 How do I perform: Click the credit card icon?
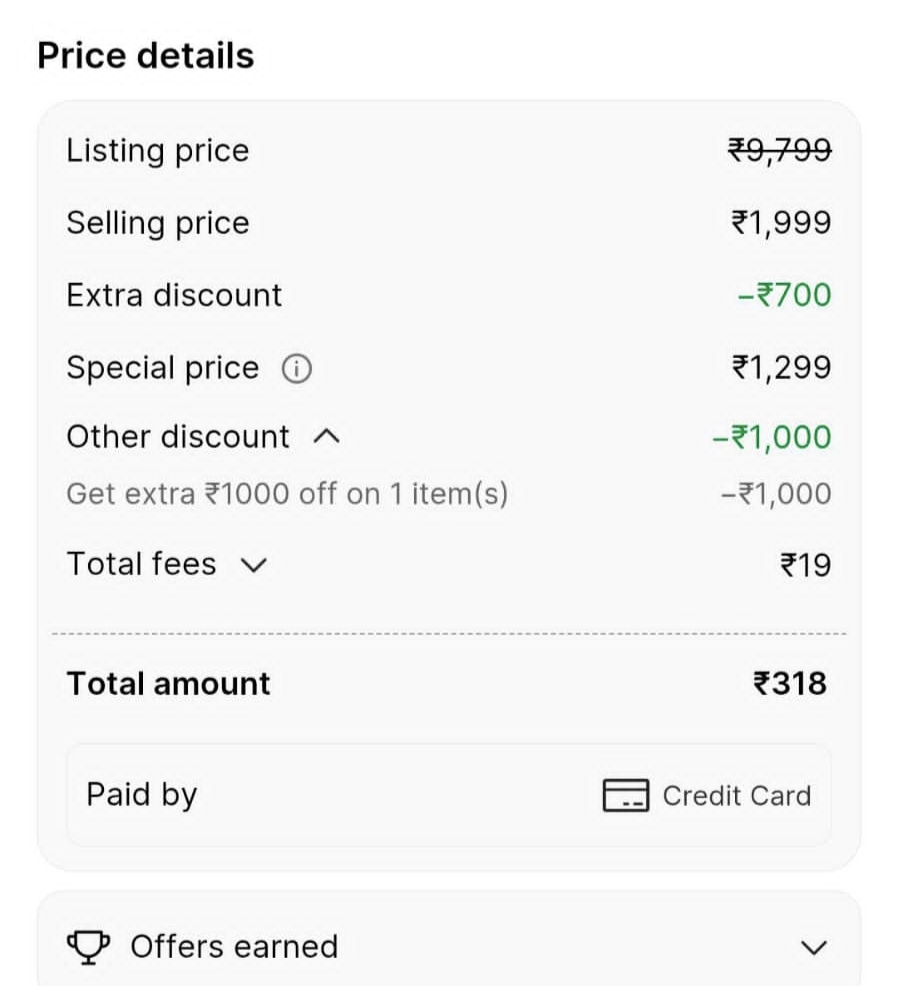(626, 796)
